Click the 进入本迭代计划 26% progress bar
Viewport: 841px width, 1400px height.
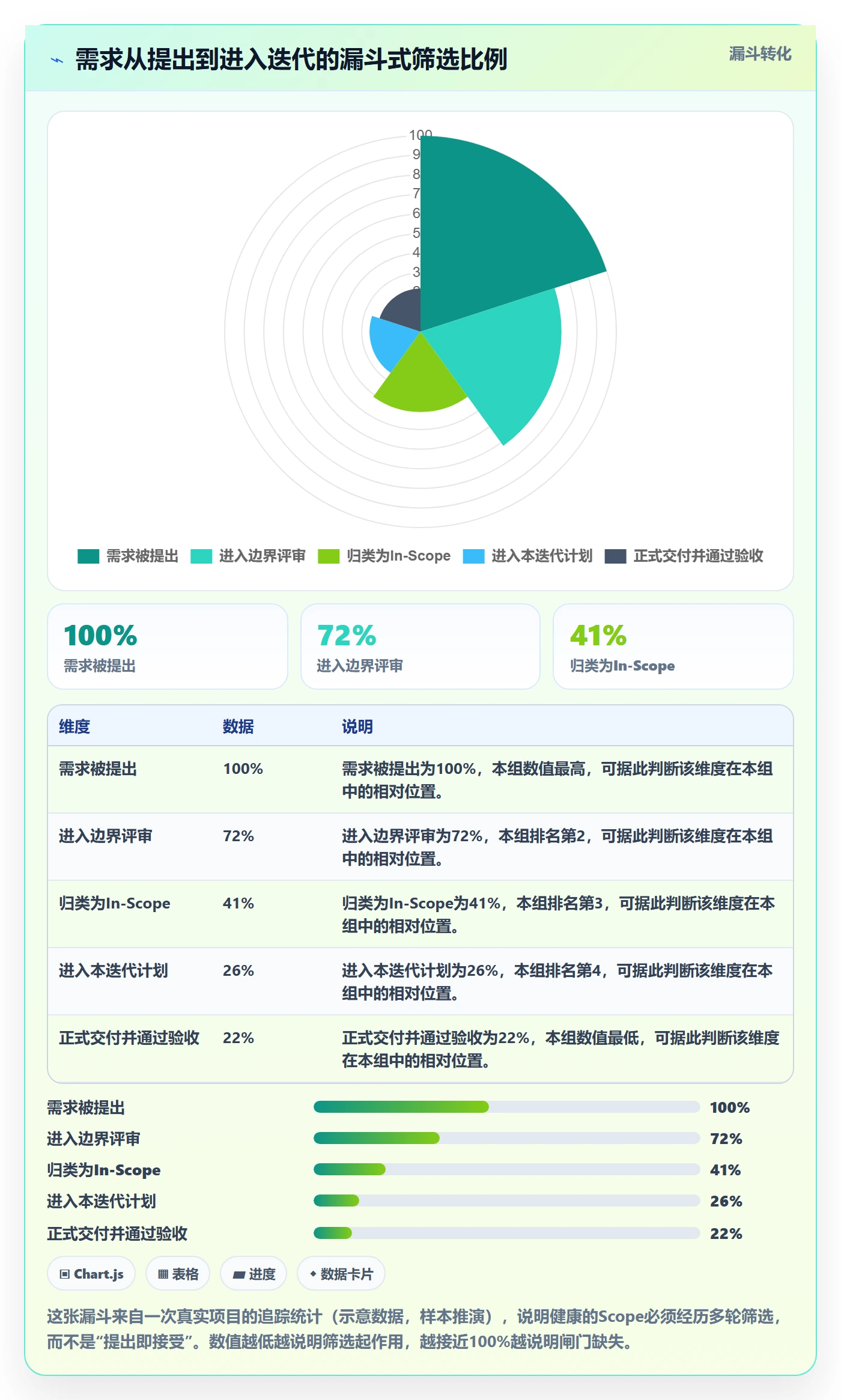coord(507,1201)
